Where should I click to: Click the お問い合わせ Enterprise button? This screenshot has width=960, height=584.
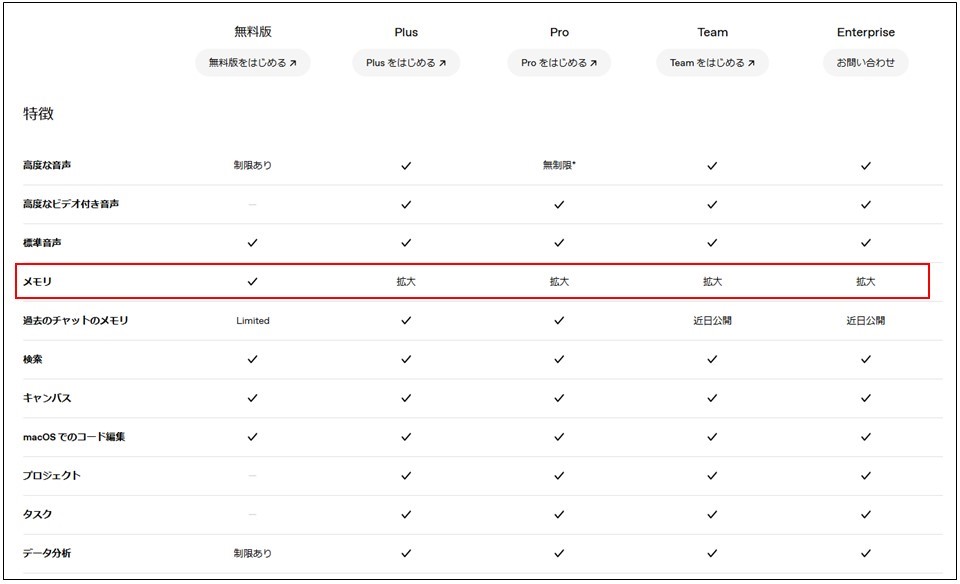click(866, 62)
